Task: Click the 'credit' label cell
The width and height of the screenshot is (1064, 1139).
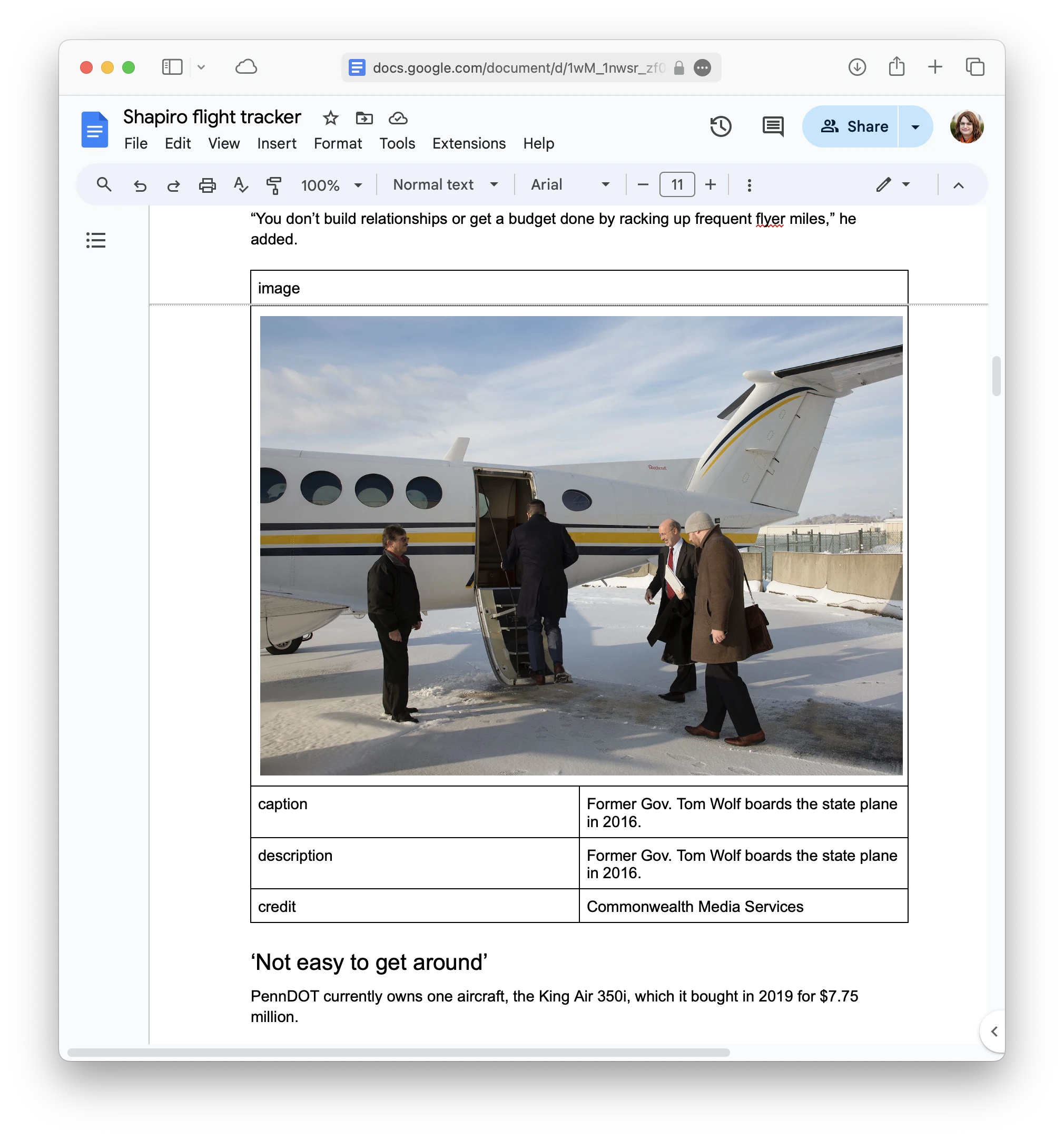Action: tap(415, 906)
